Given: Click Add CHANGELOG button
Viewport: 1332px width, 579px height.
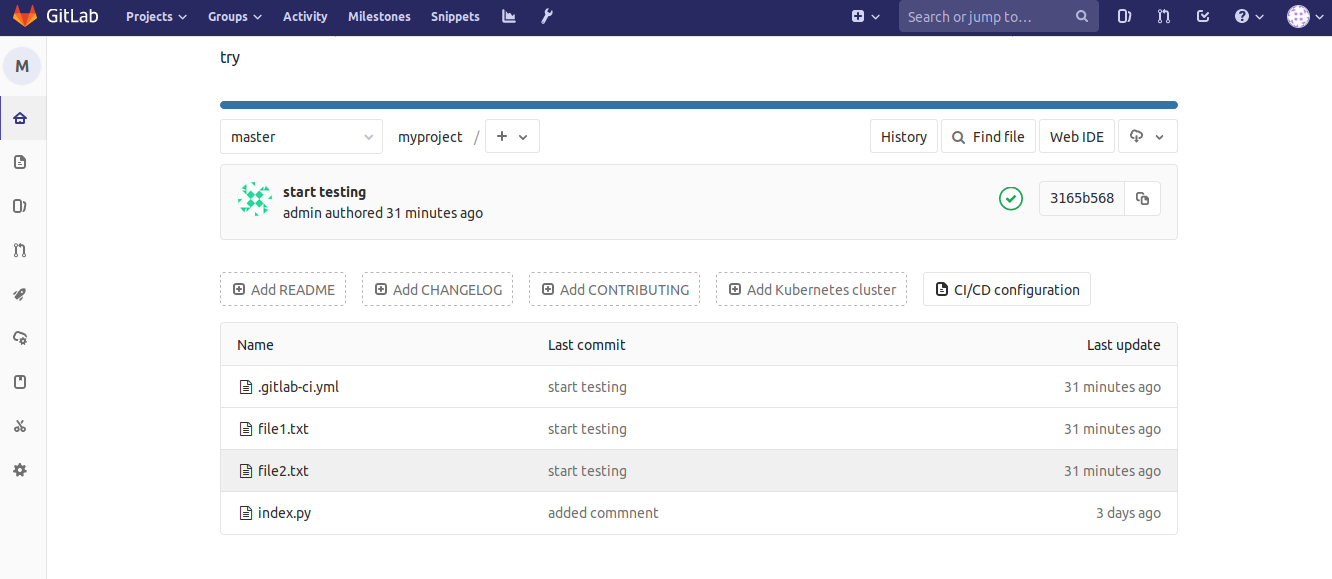Looking at the screenshot, I should coord(438,289).
